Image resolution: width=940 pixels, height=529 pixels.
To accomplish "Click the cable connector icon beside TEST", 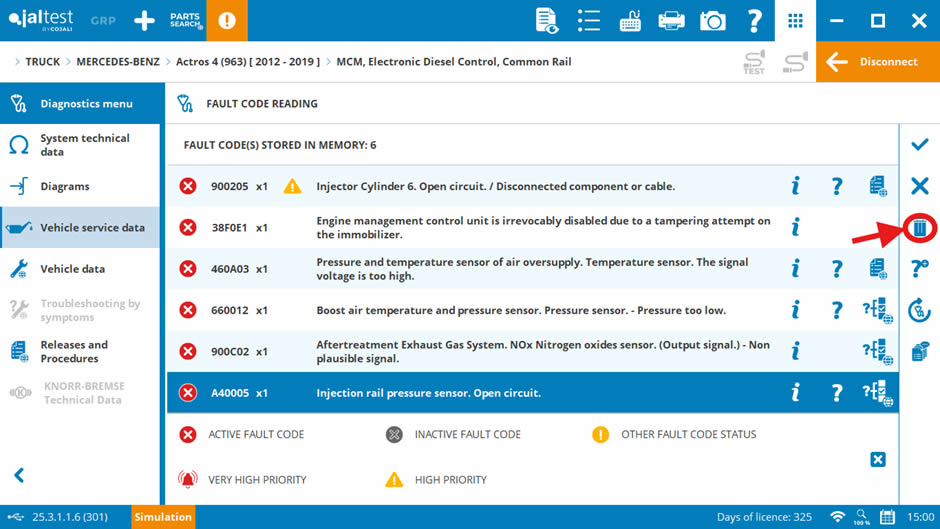I will pos(795,62).
